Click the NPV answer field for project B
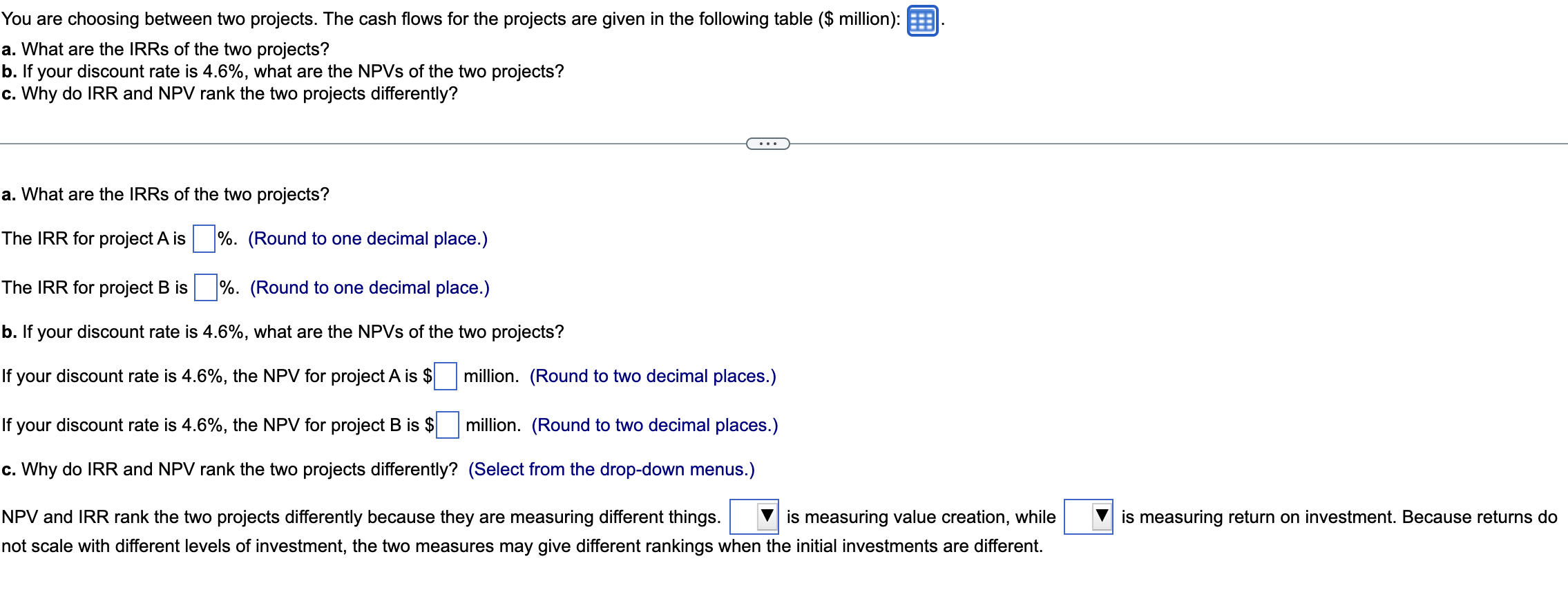1568x608 pixels. 449,426
